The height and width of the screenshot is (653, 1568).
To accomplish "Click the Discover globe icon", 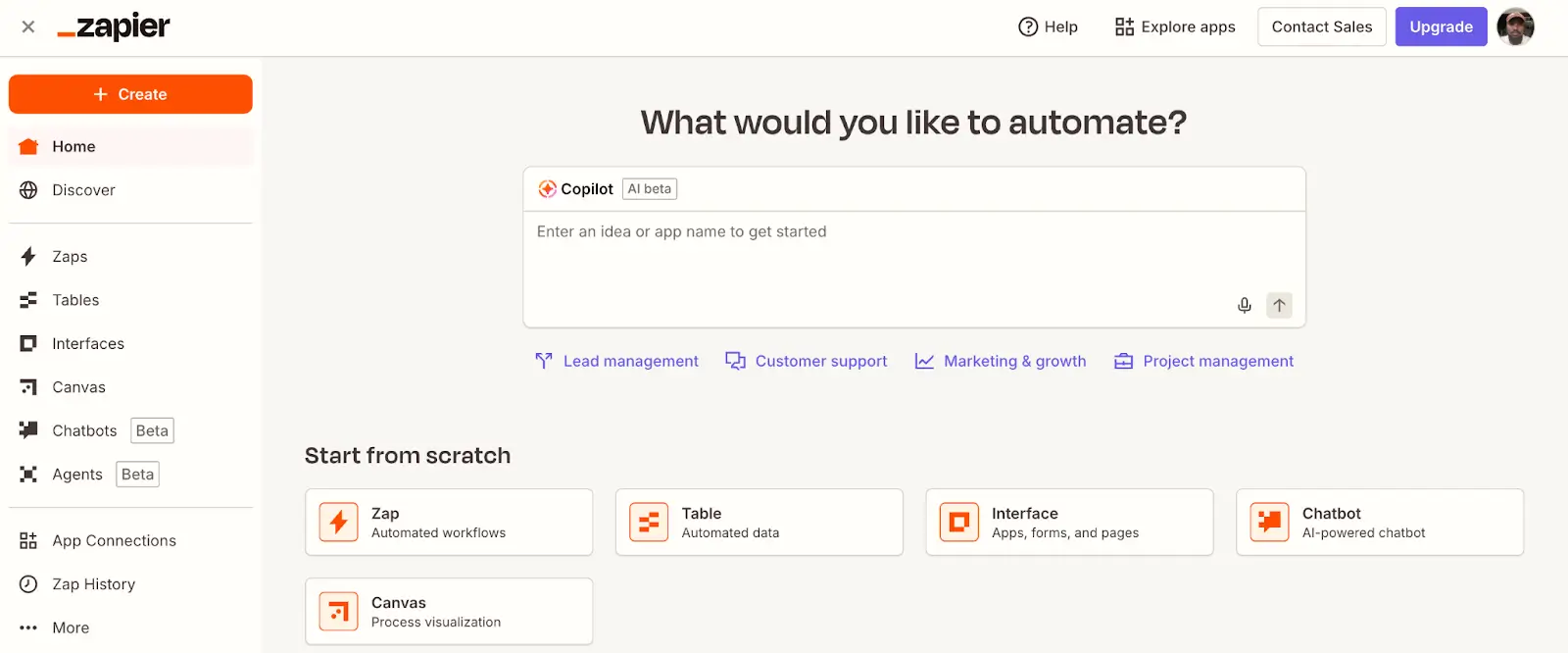I will tap(28, 190).
